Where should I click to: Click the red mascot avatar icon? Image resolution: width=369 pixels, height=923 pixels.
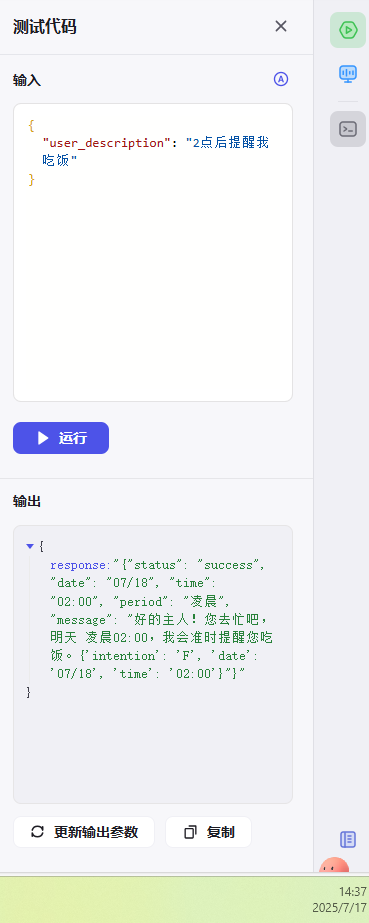tap(334, 865)
